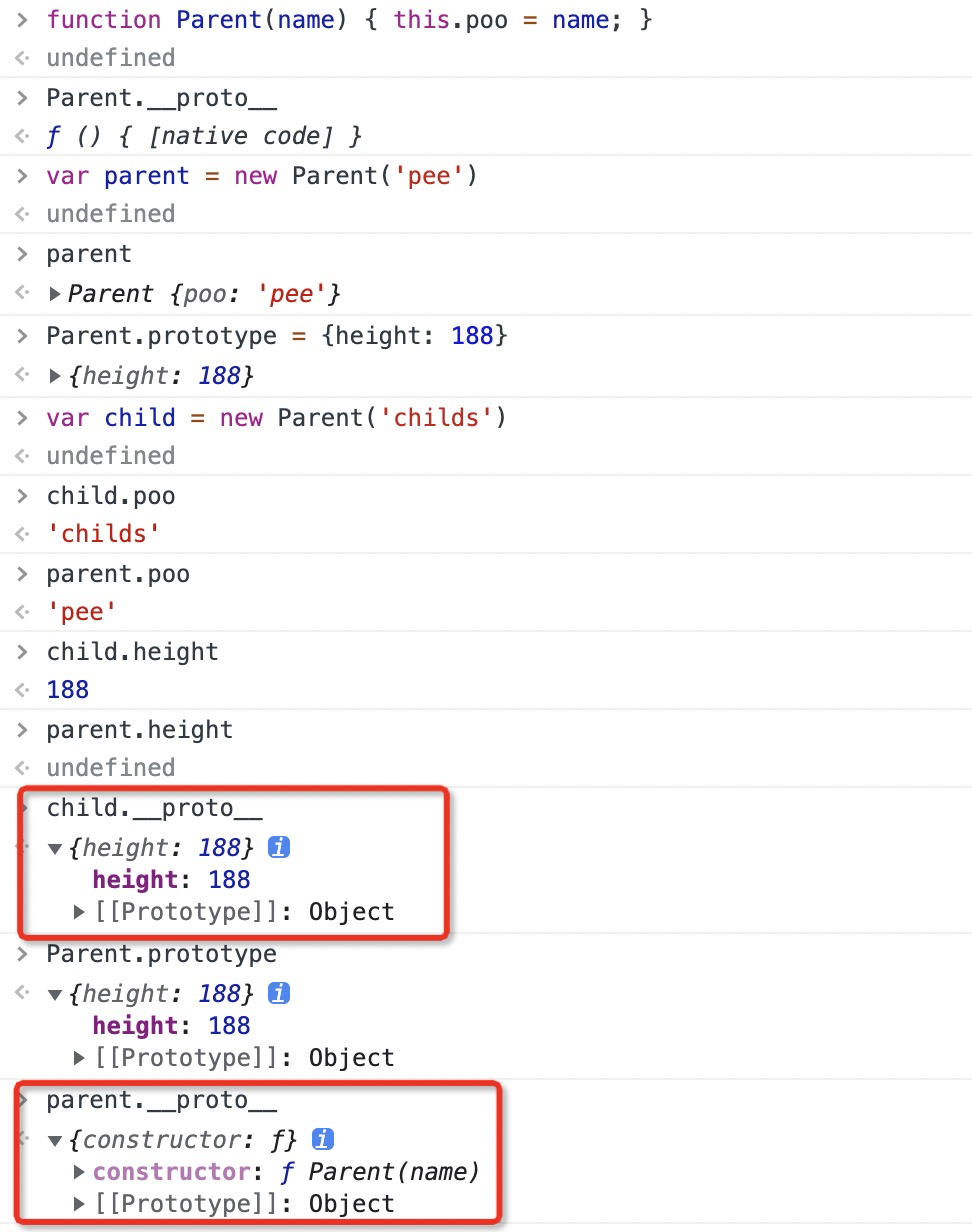Expand {height: 188} result of the prototype assignment
Viewport: 972px width, 1232px height.
click(55, 376)
